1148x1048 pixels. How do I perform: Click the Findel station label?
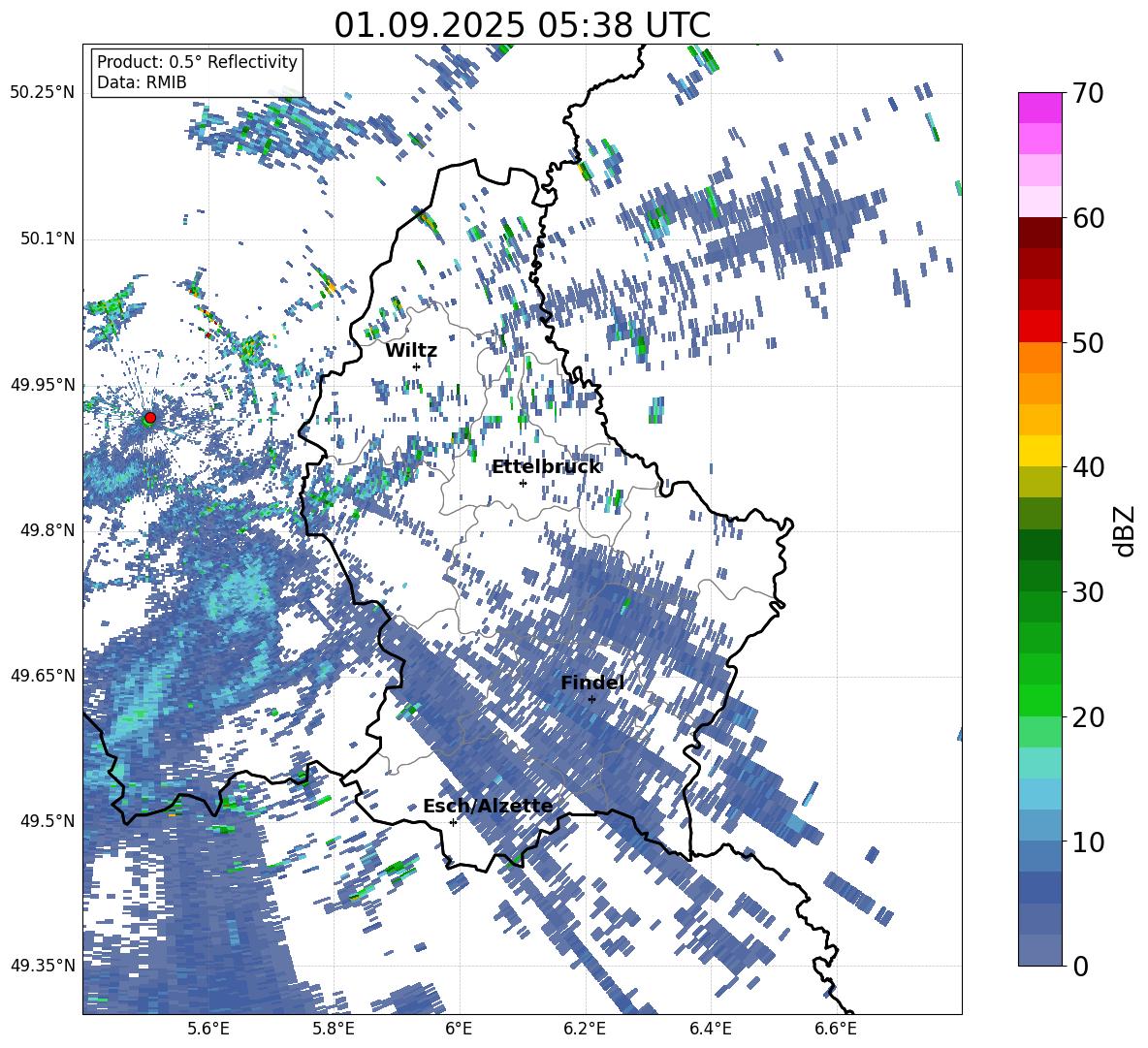(592, 683)
